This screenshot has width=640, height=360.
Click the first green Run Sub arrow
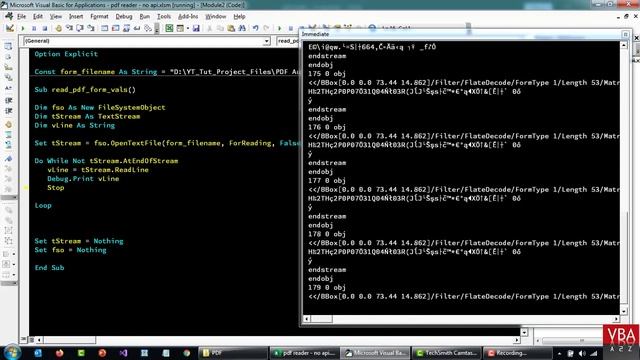23,28
